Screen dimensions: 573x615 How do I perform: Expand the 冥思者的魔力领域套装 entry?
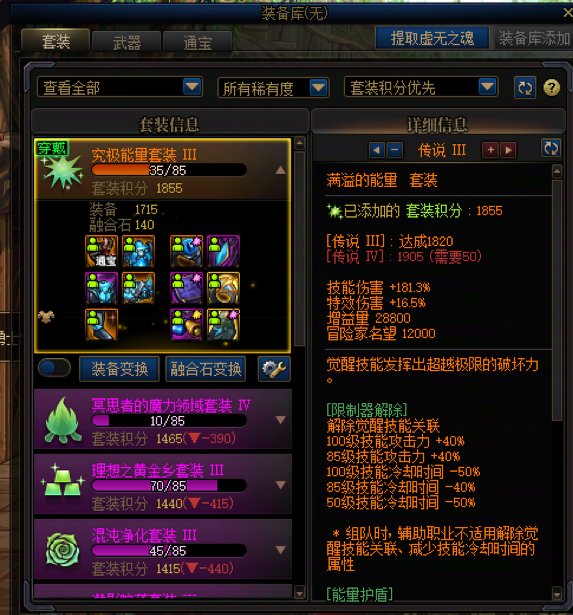280,420
